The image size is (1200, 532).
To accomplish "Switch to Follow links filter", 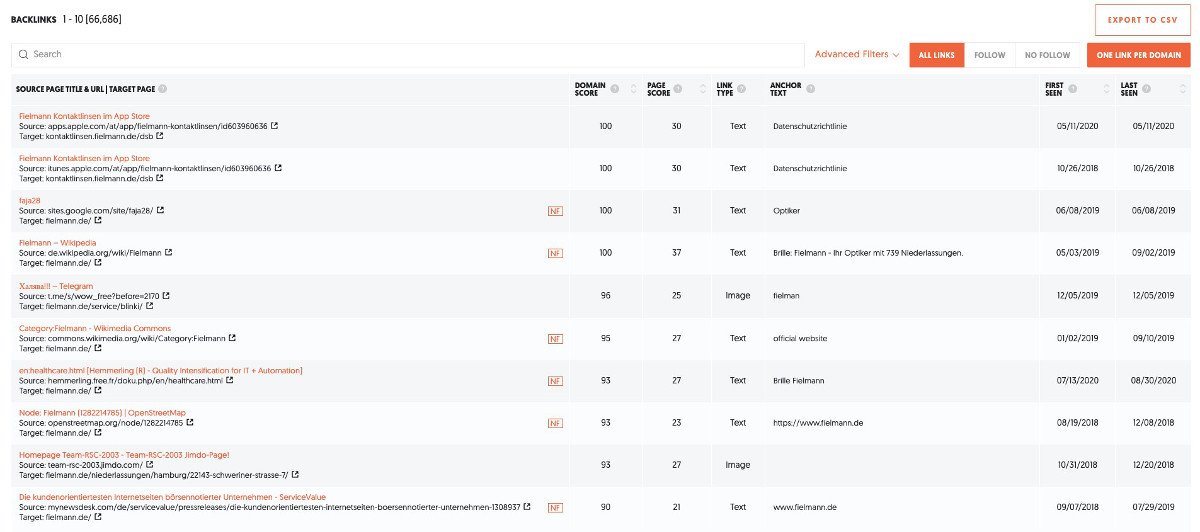I will 989,55.
